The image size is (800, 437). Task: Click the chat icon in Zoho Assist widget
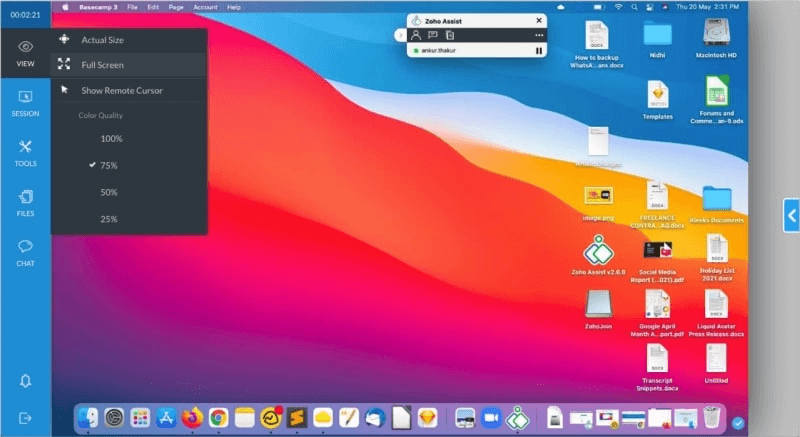[432, 35]
